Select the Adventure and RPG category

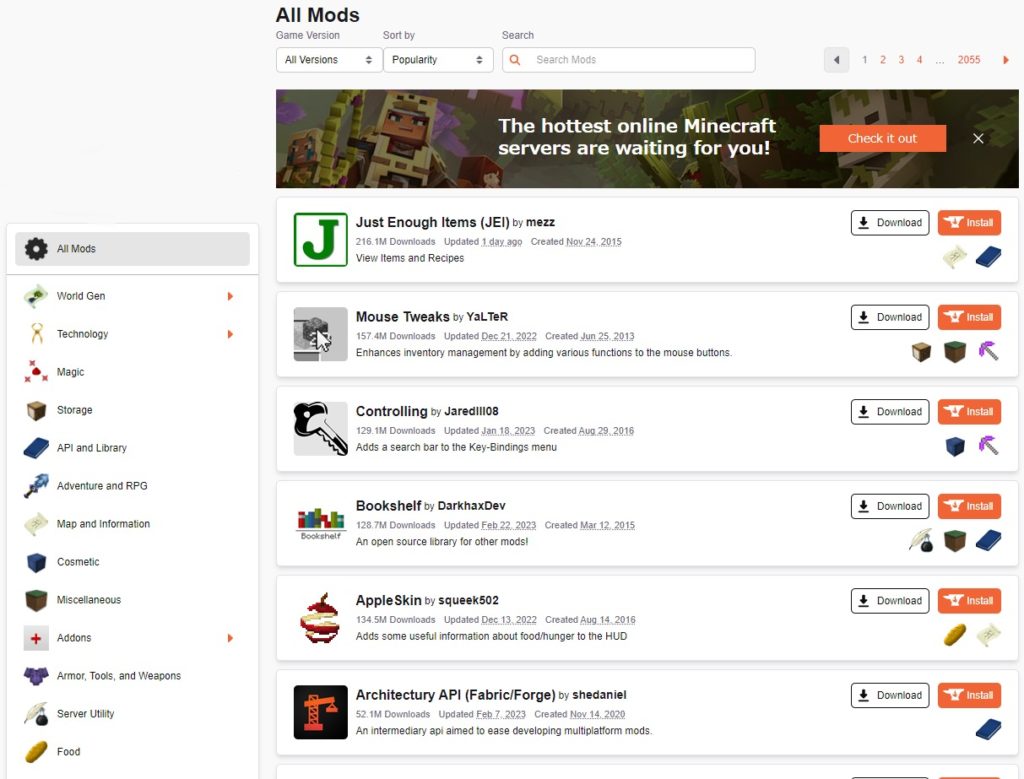(x=133, y=486)
